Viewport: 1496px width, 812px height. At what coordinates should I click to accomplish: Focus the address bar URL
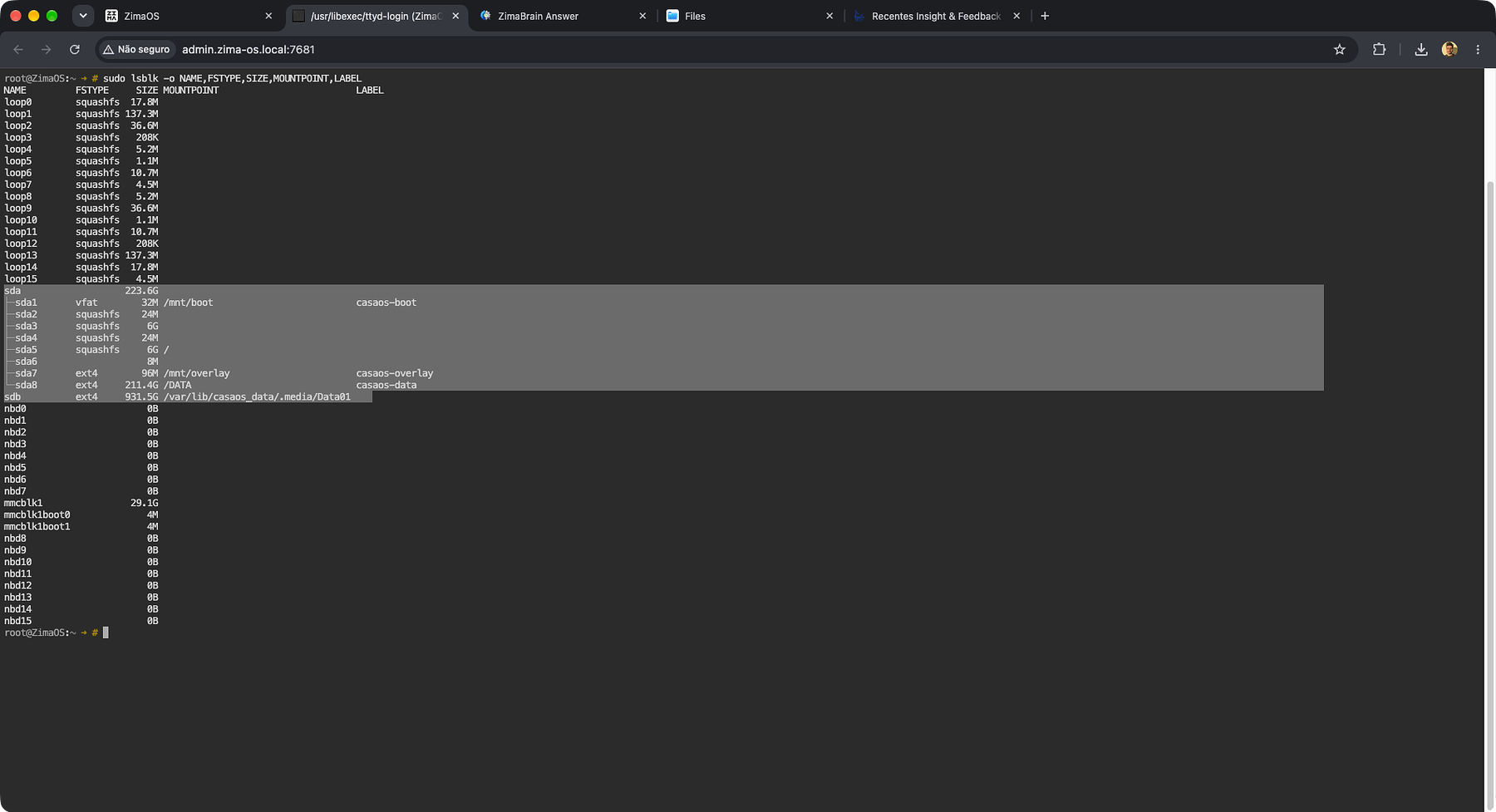[x=249, y=50]
